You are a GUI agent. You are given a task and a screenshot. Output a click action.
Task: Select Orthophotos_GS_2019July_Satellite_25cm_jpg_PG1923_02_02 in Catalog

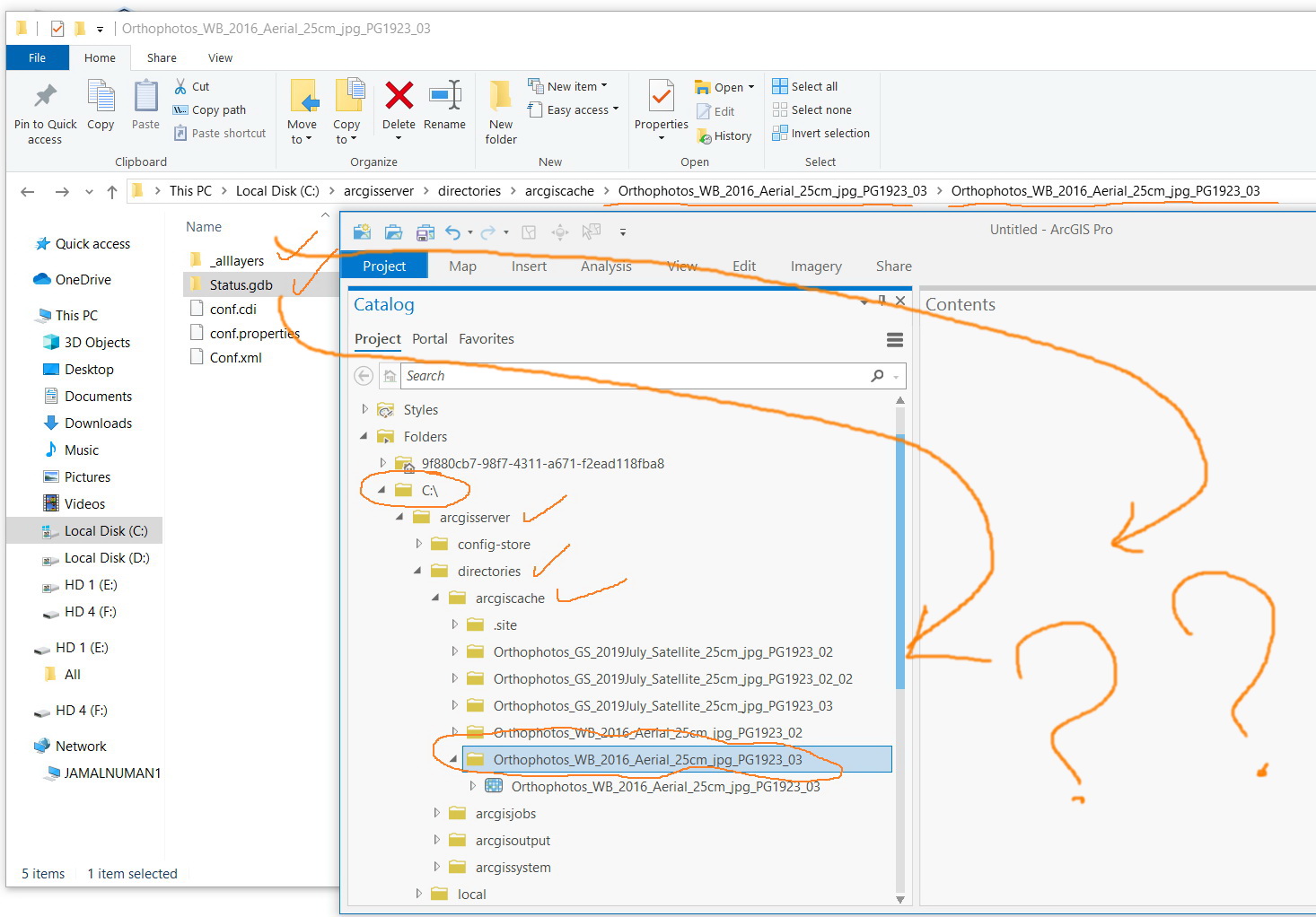(x=672, y=679)
